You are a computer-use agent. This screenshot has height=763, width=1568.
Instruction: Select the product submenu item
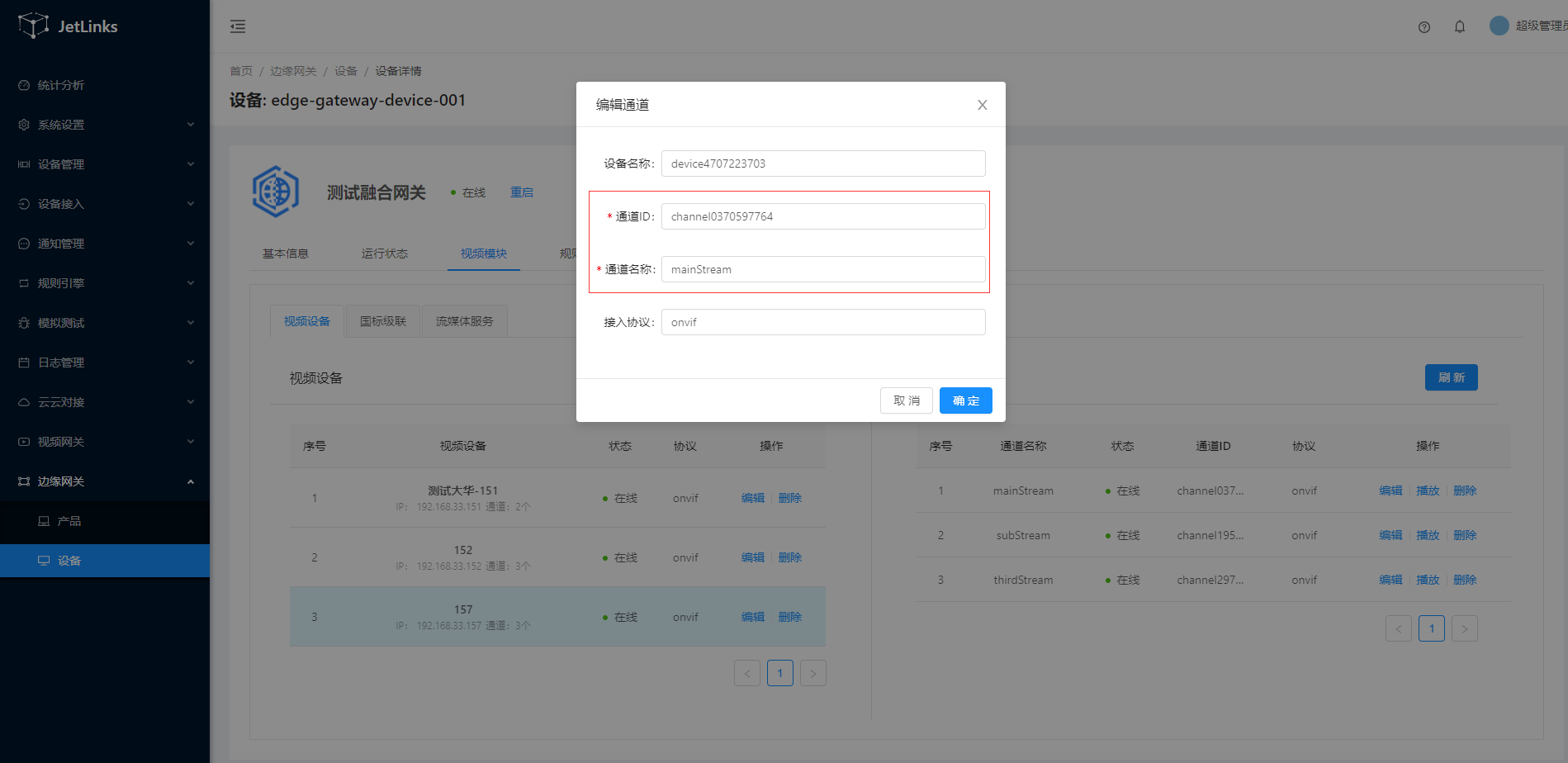69,521
